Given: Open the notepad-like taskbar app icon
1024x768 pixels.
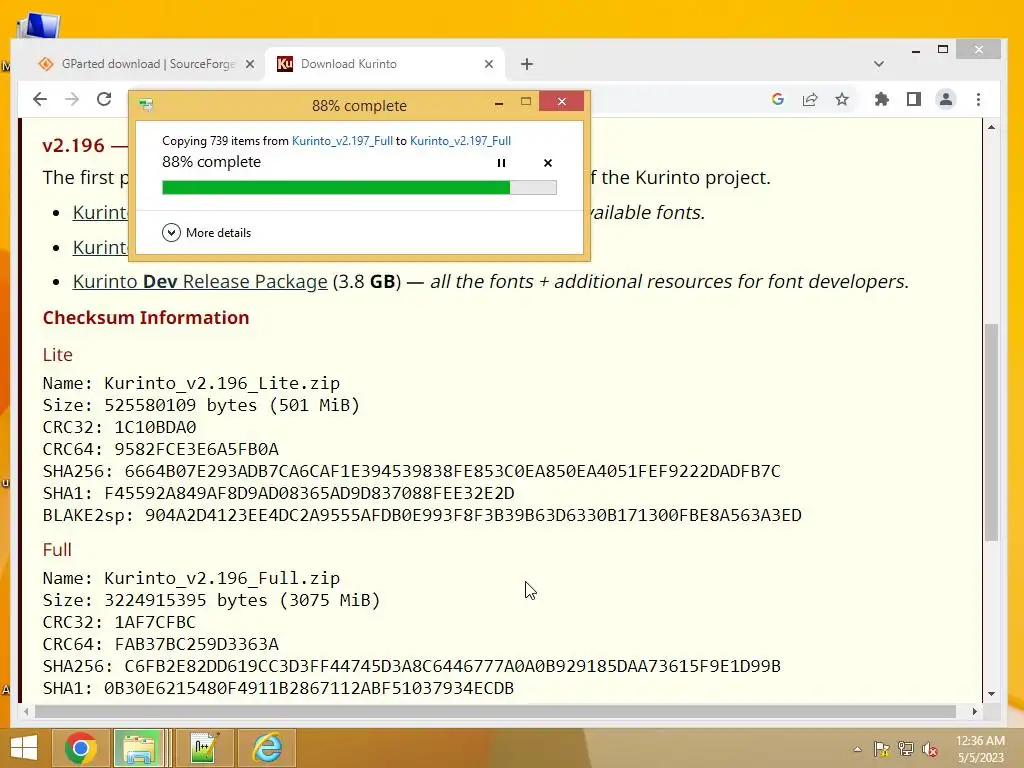Looking at the screenshot, I should tap(204, 748).
